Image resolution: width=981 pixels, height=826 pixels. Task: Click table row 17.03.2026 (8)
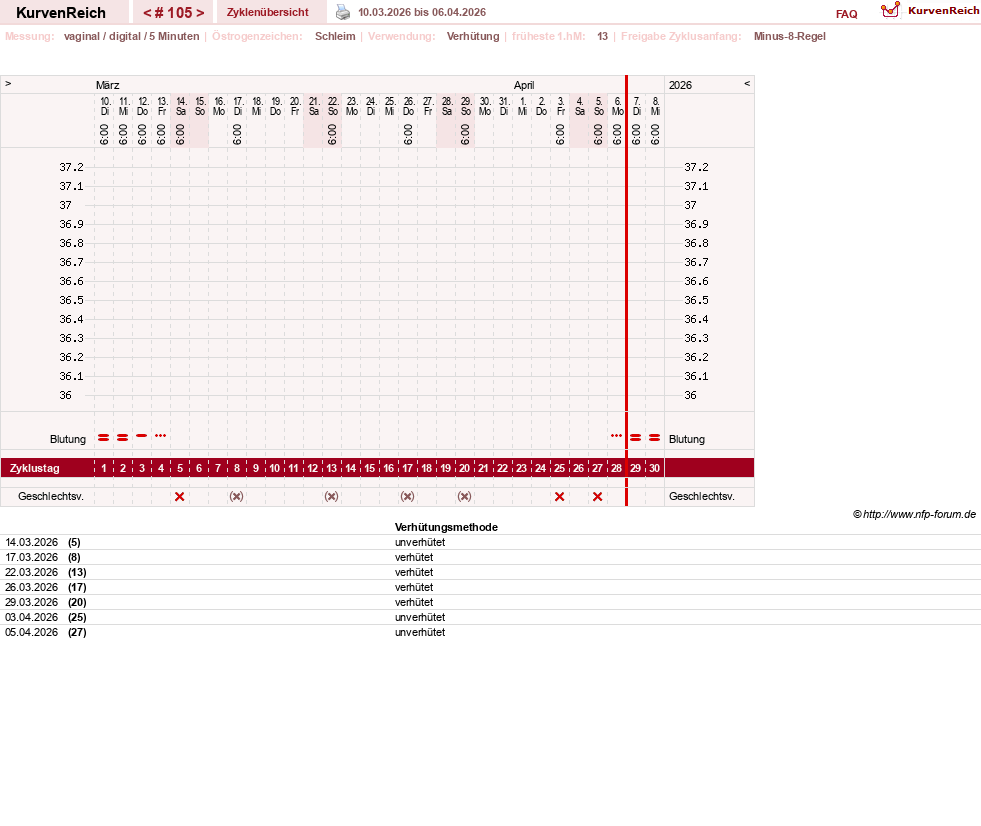[490, 558]
